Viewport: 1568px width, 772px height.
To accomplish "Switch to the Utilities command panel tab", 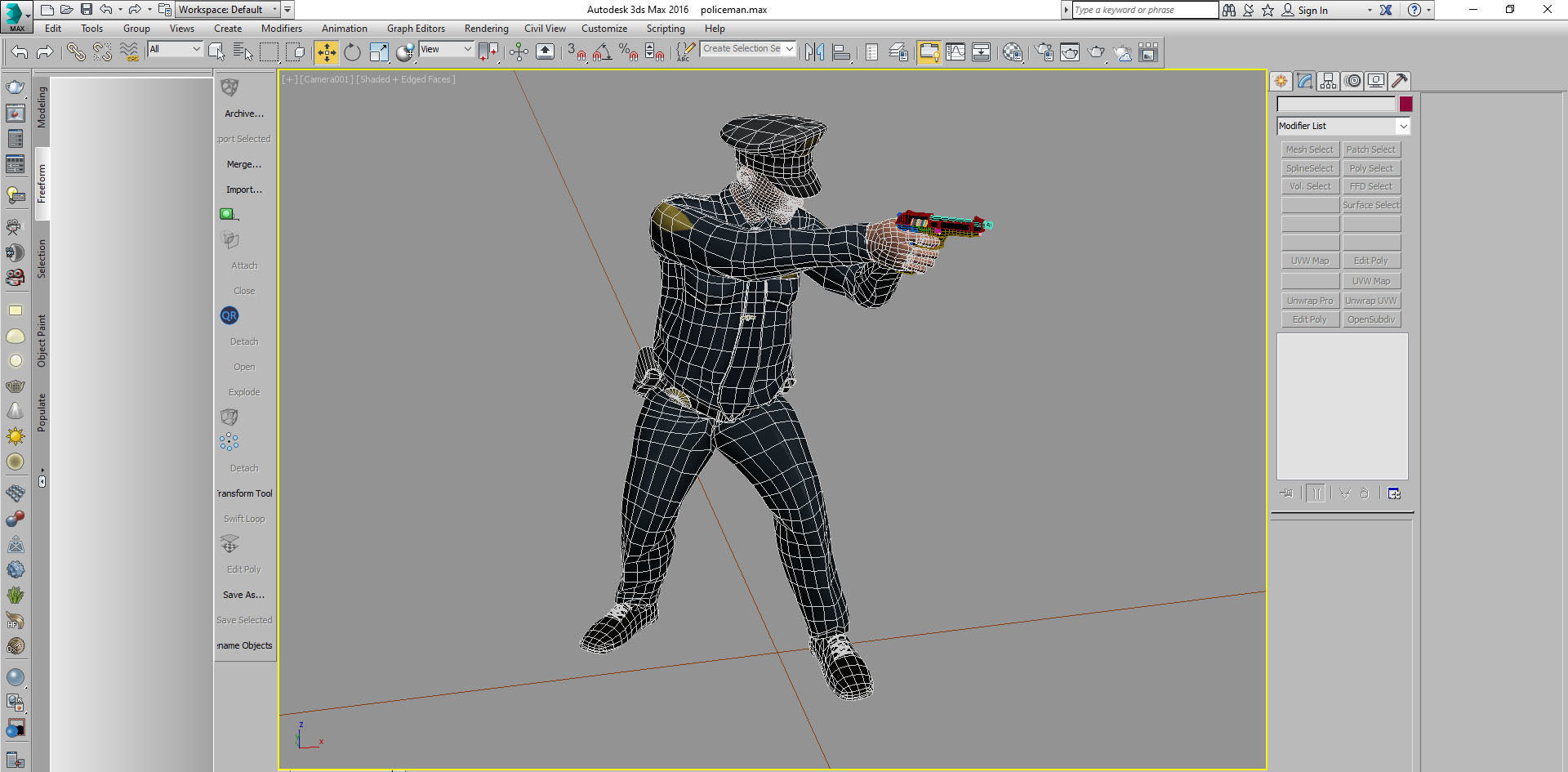I will tap(1400, 80).
